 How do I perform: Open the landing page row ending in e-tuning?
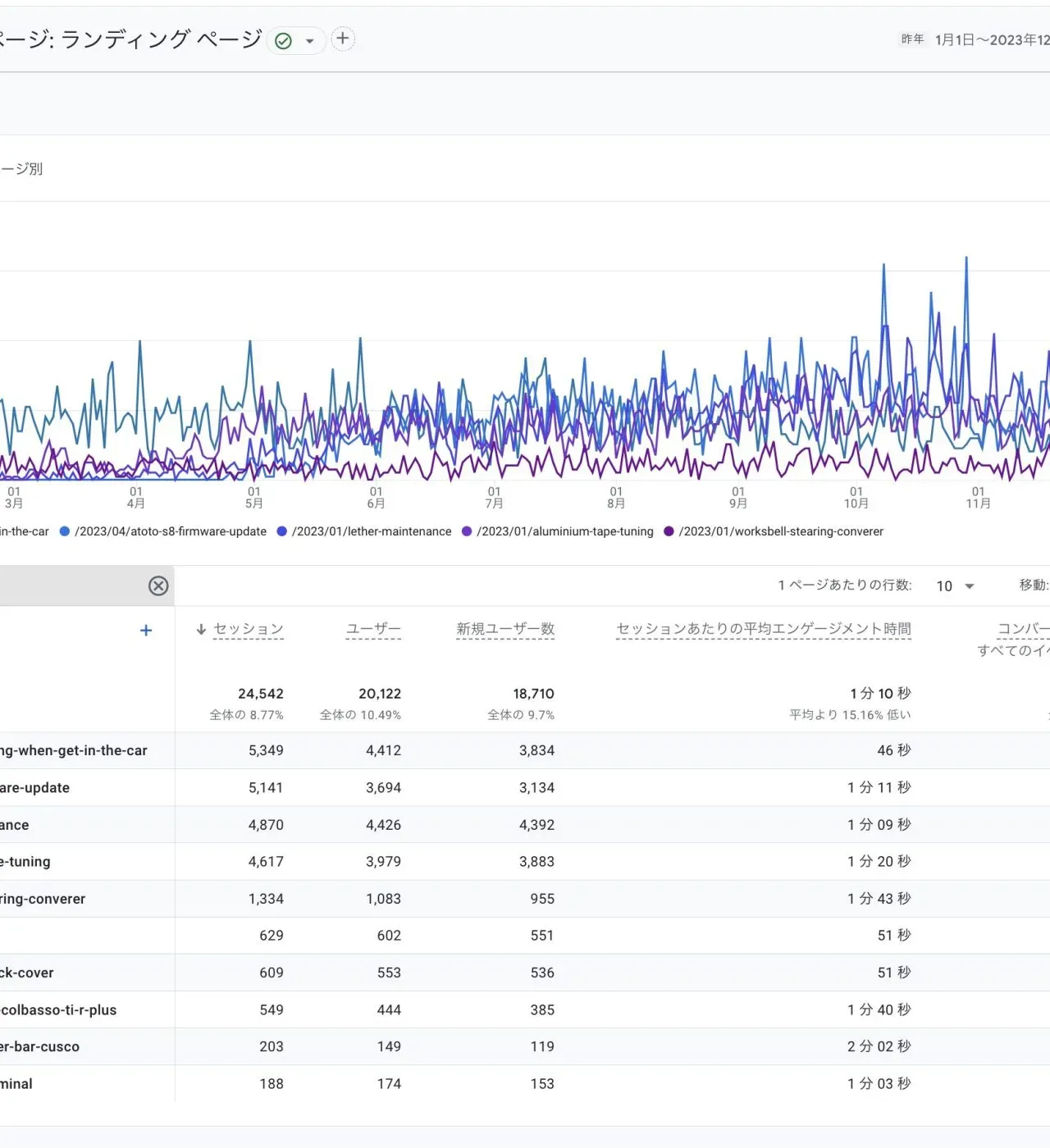[x=25, y=862]
